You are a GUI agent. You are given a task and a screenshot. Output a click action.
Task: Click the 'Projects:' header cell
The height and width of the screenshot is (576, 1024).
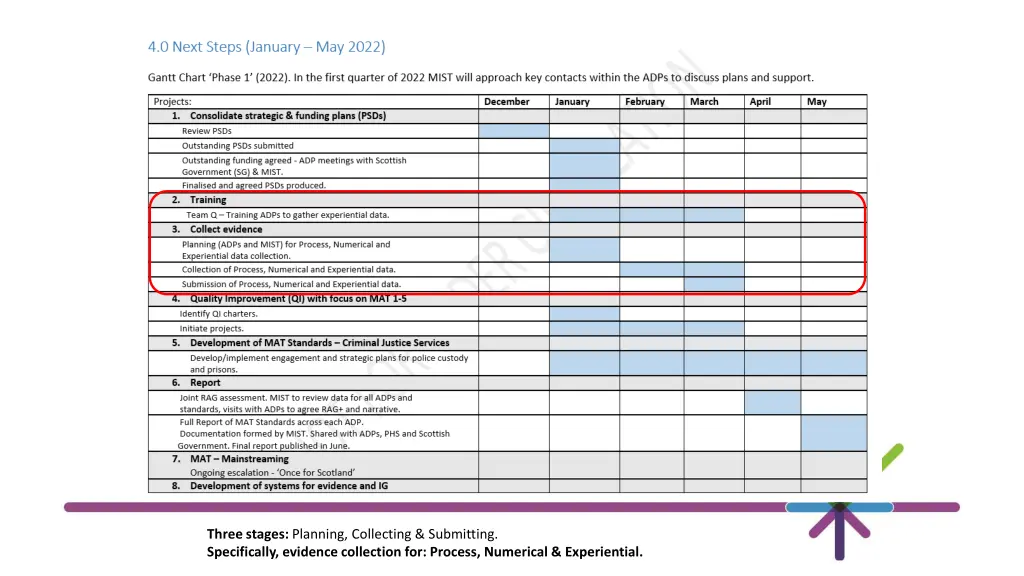tap(313, 102)
